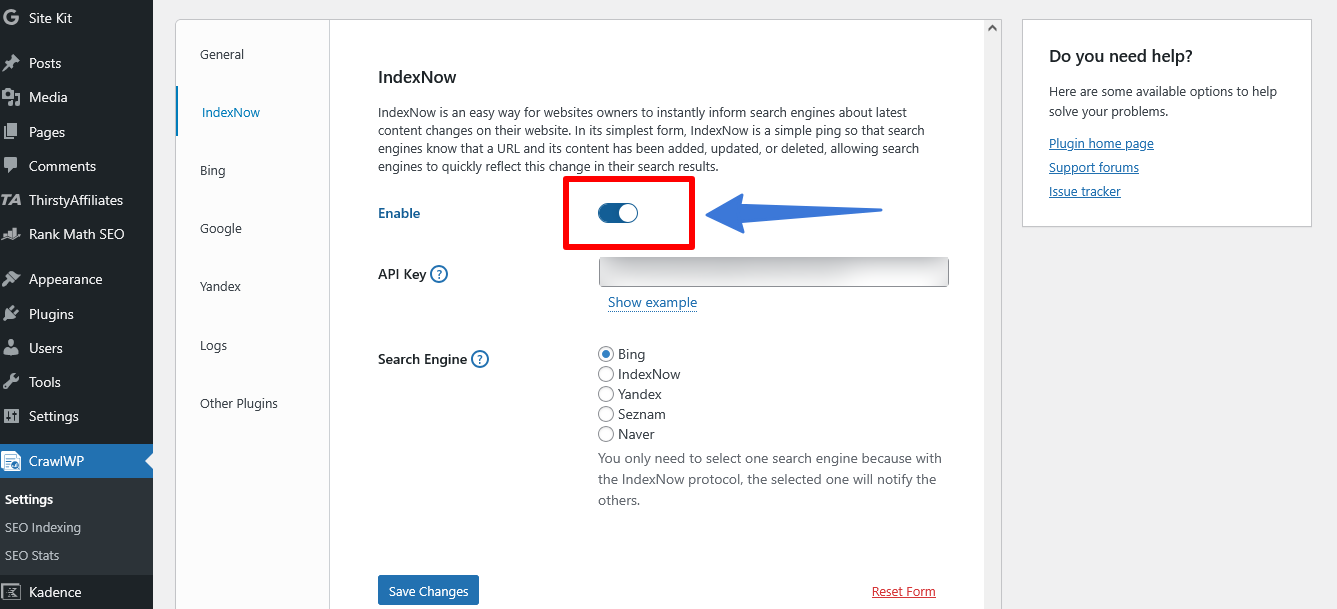Screen dimensions: 1337x609
Task: Click the Rank Math SEO icon
Action: 11,234
